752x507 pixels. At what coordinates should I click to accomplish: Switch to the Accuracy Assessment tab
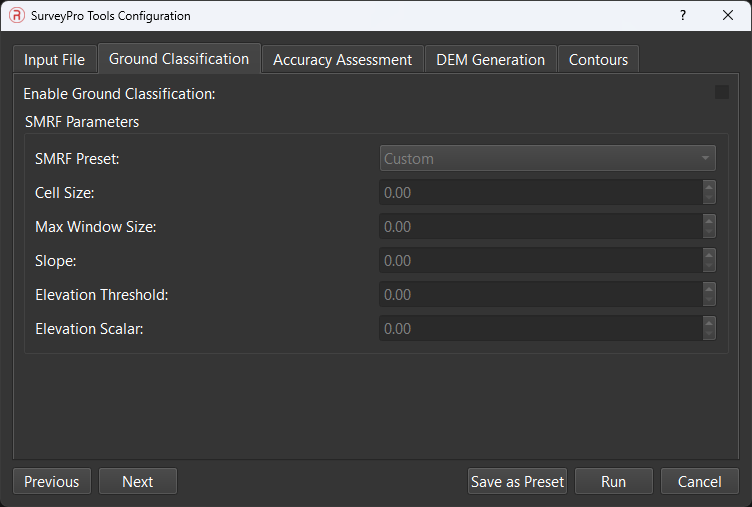pos(342,60)
